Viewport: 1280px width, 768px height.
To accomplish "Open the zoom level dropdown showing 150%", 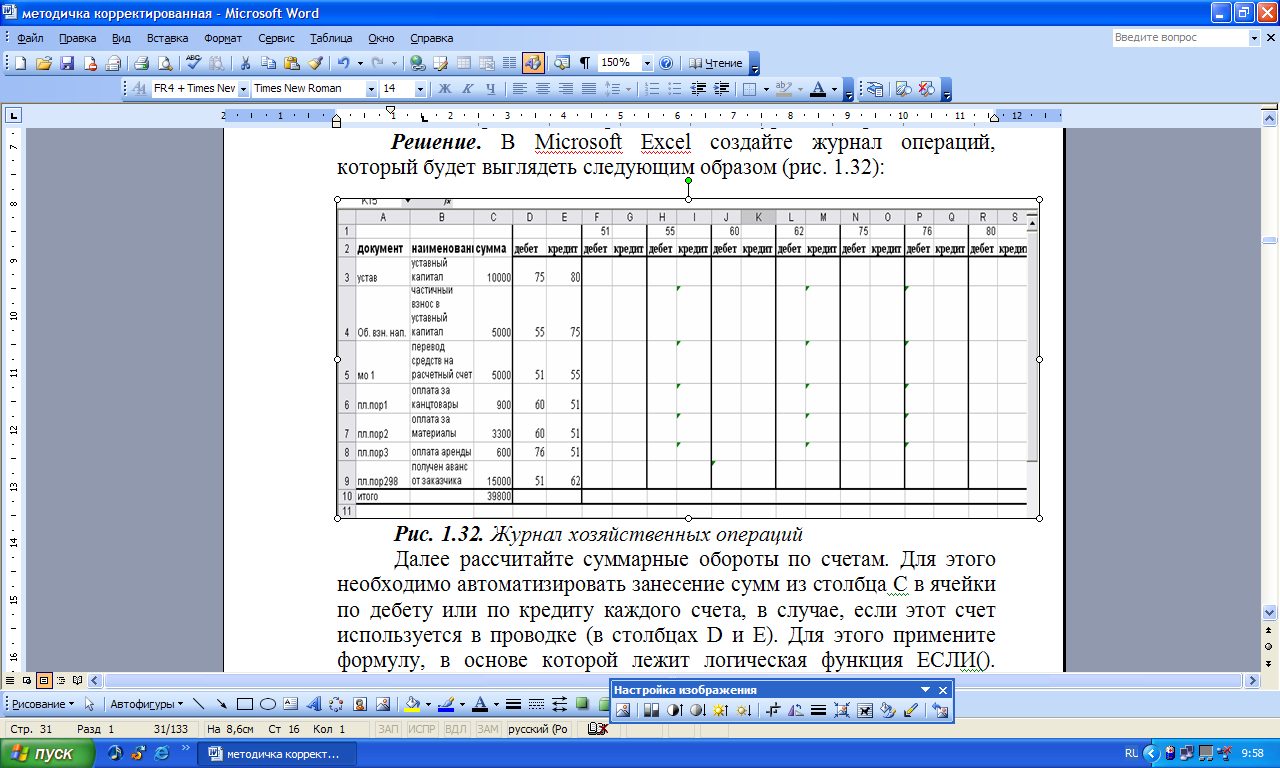I will point(648,63).
